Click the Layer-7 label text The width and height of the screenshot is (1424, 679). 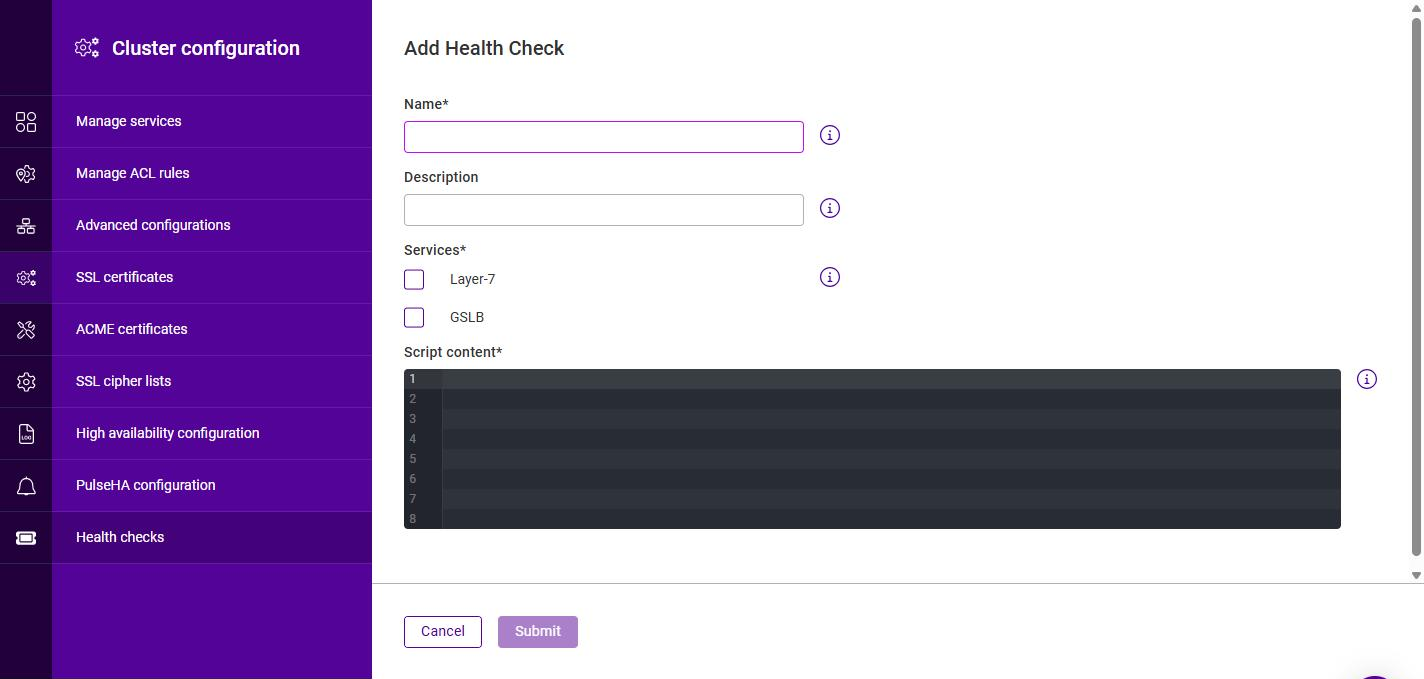pos(472,279)
